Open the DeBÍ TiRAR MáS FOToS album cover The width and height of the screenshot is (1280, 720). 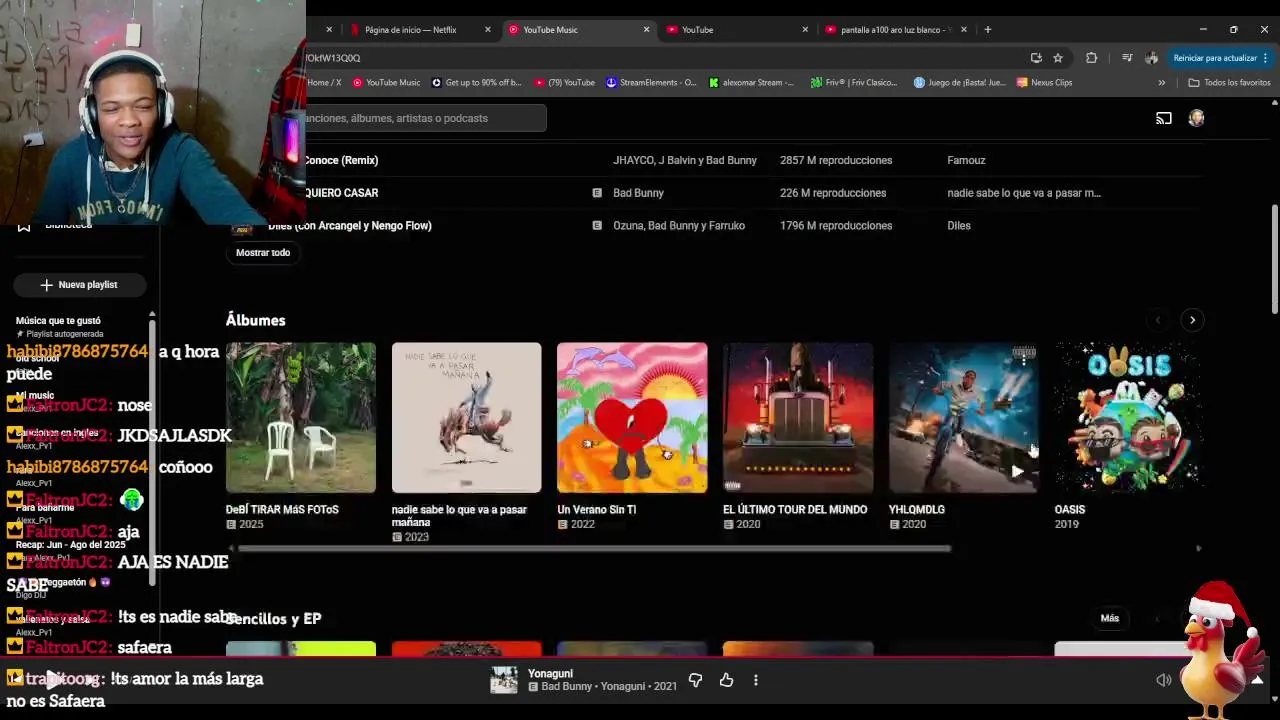301,418
